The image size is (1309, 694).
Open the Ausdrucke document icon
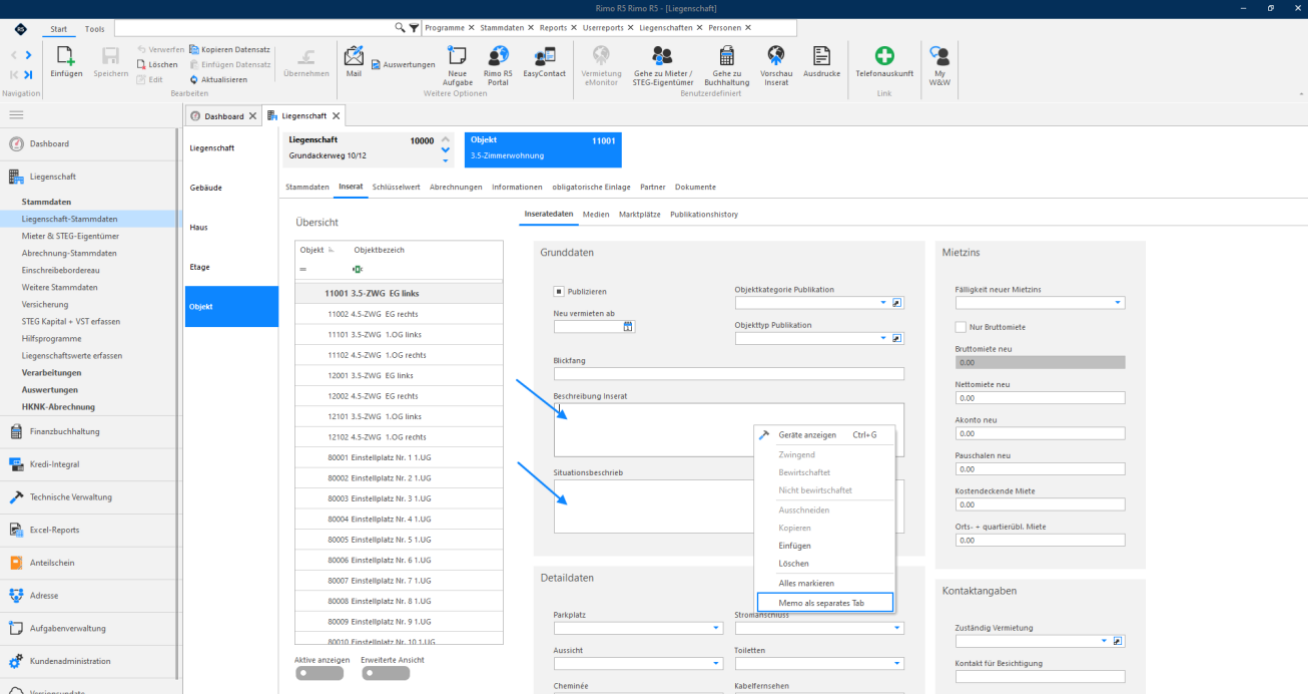point(822,55)
